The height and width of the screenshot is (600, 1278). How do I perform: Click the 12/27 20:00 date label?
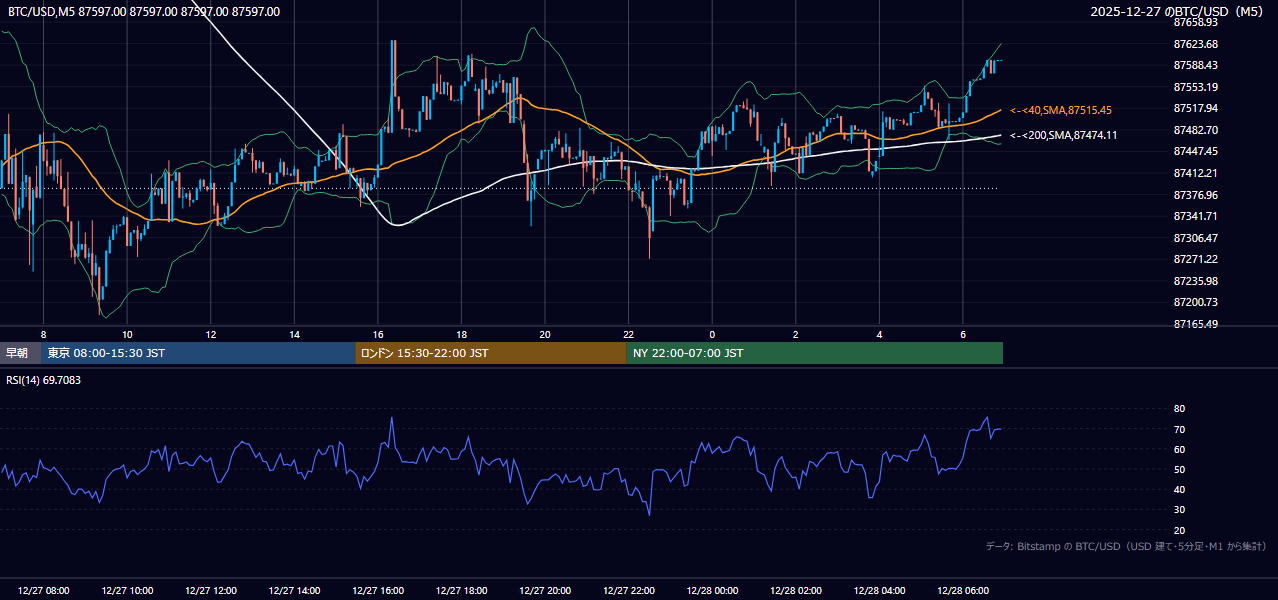coord(545,591)
